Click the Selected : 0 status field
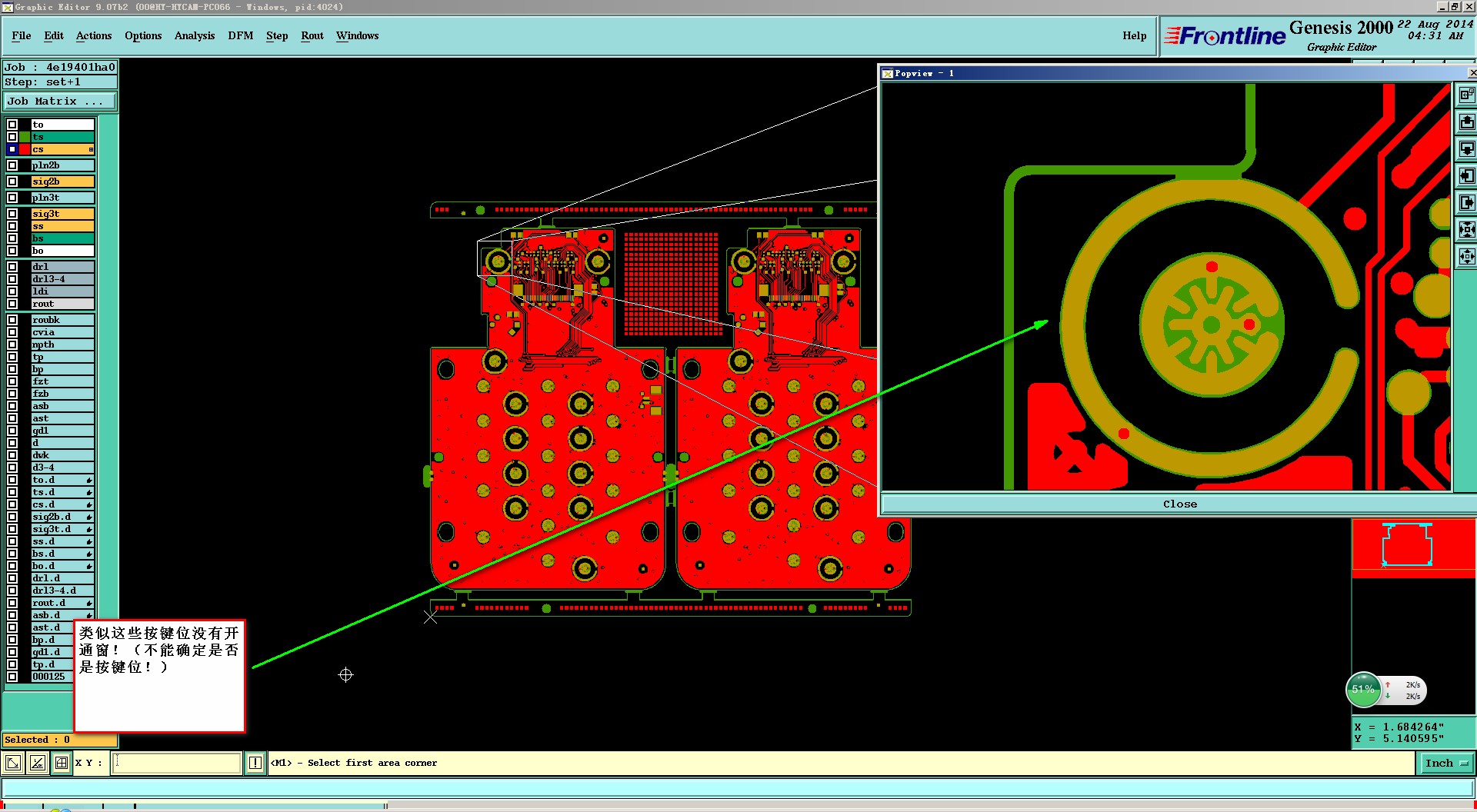 (x=60, y=740)
